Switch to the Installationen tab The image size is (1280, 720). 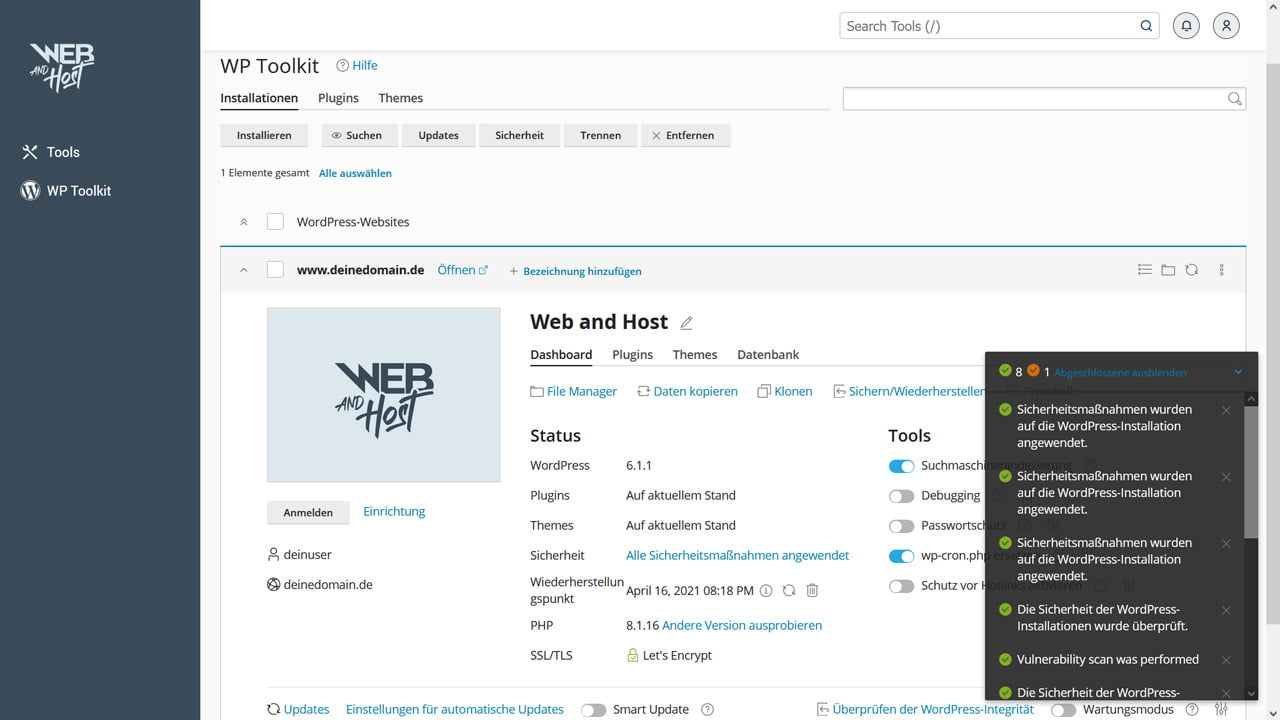[259, 98]
